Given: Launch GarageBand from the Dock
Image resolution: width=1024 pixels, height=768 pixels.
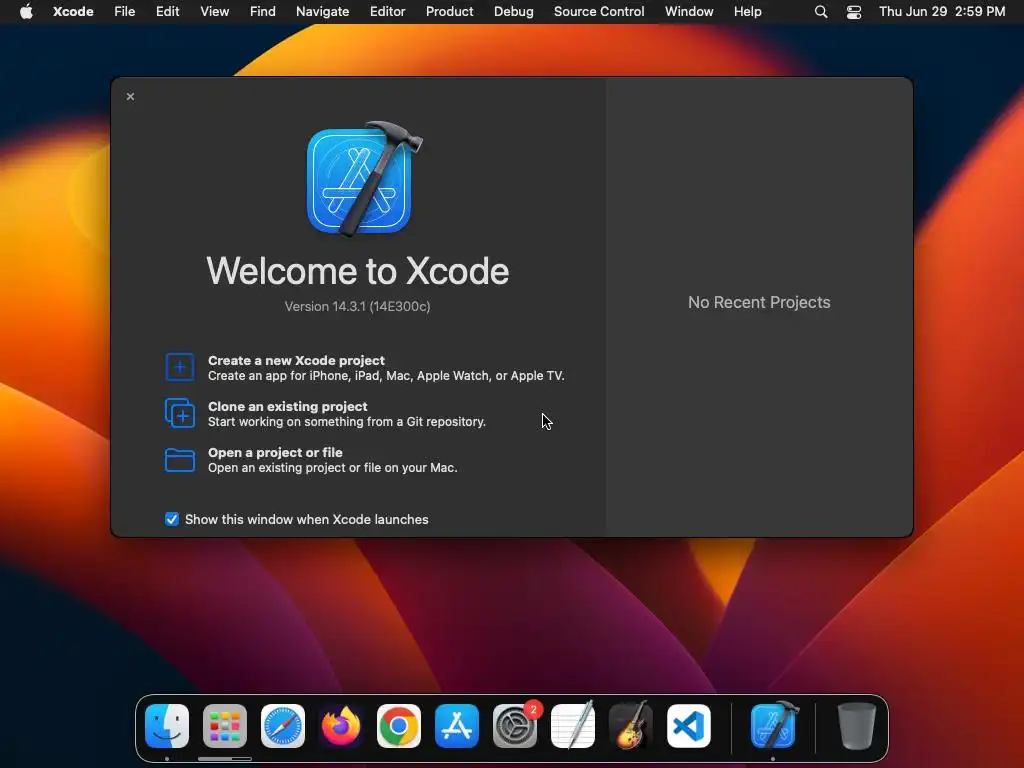Looking at the screenshot, I should pos(631,726).
